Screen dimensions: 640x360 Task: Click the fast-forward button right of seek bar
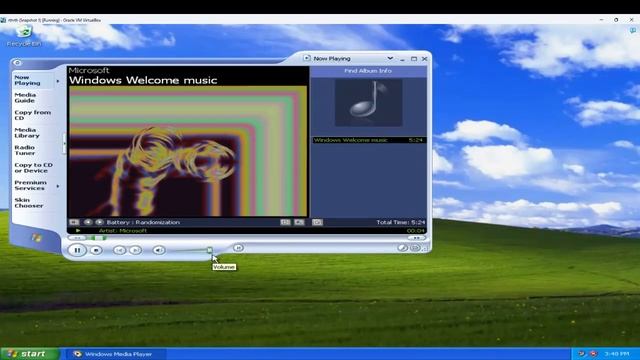click(416, 238)
